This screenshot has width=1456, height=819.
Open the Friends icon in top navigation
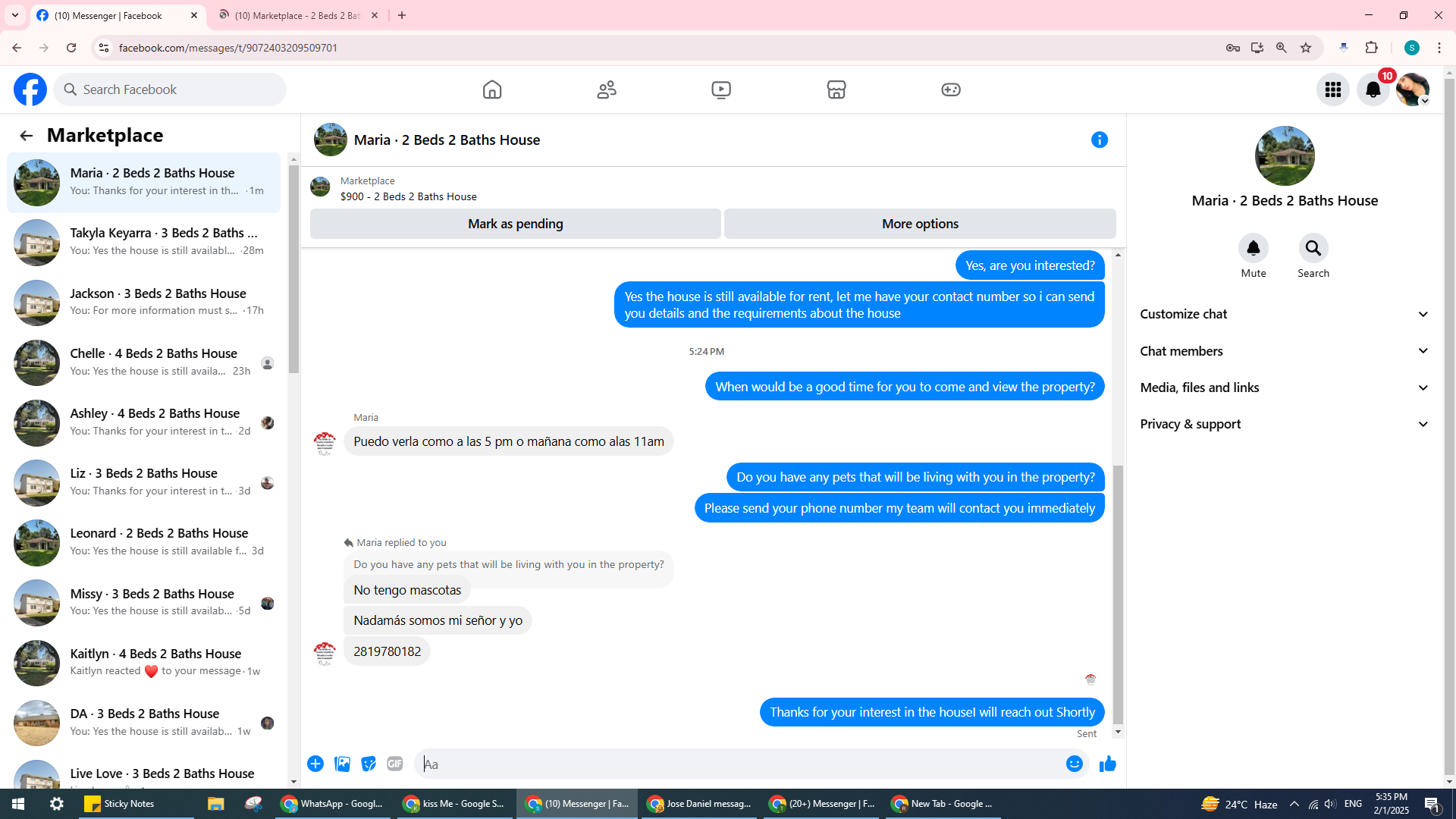tap(607, 89)
